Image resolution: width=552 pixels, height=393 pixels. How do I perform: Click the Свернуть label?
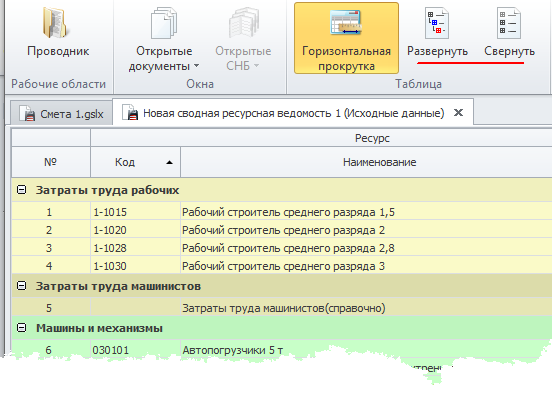[x=509, y=51]
